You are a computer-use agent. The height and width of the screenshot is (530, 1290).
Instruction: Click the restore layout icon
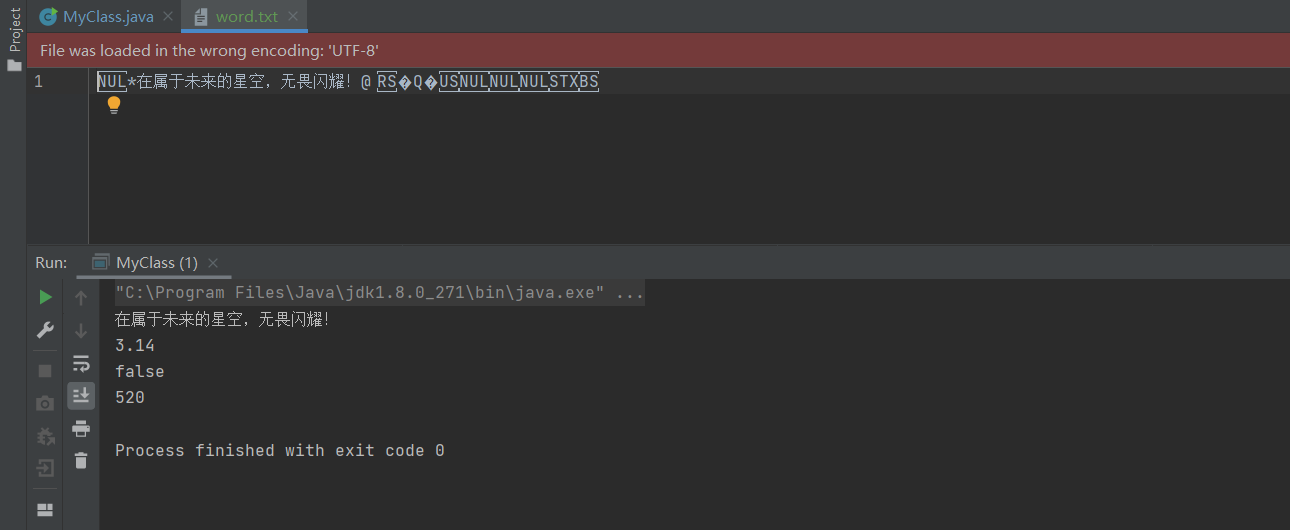coord(45,509)
